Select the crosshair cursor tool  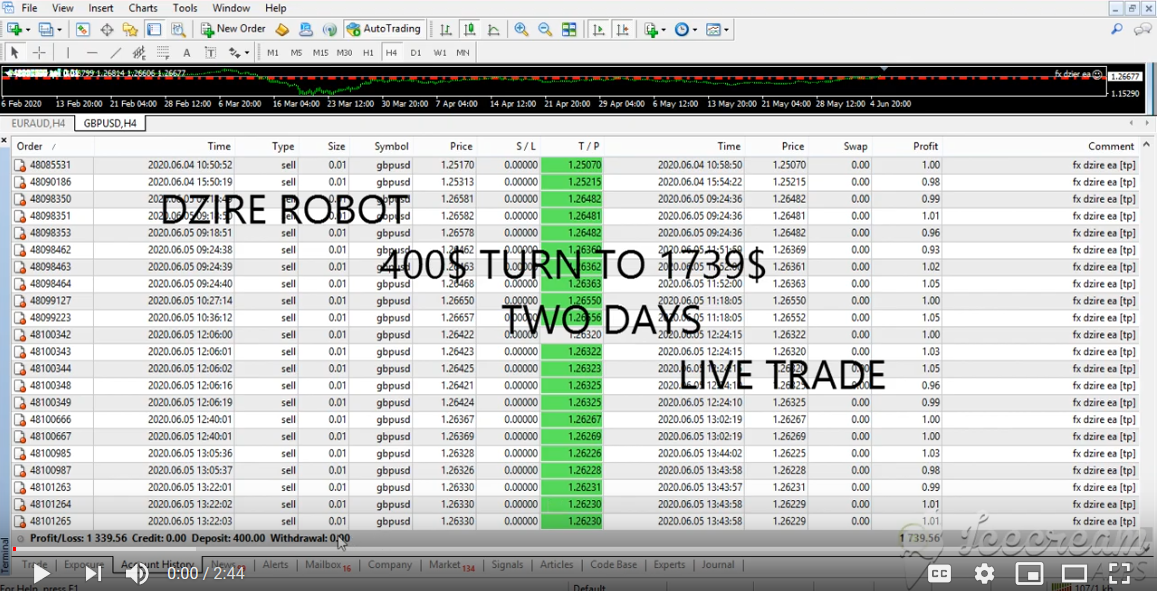click(39, 53)
